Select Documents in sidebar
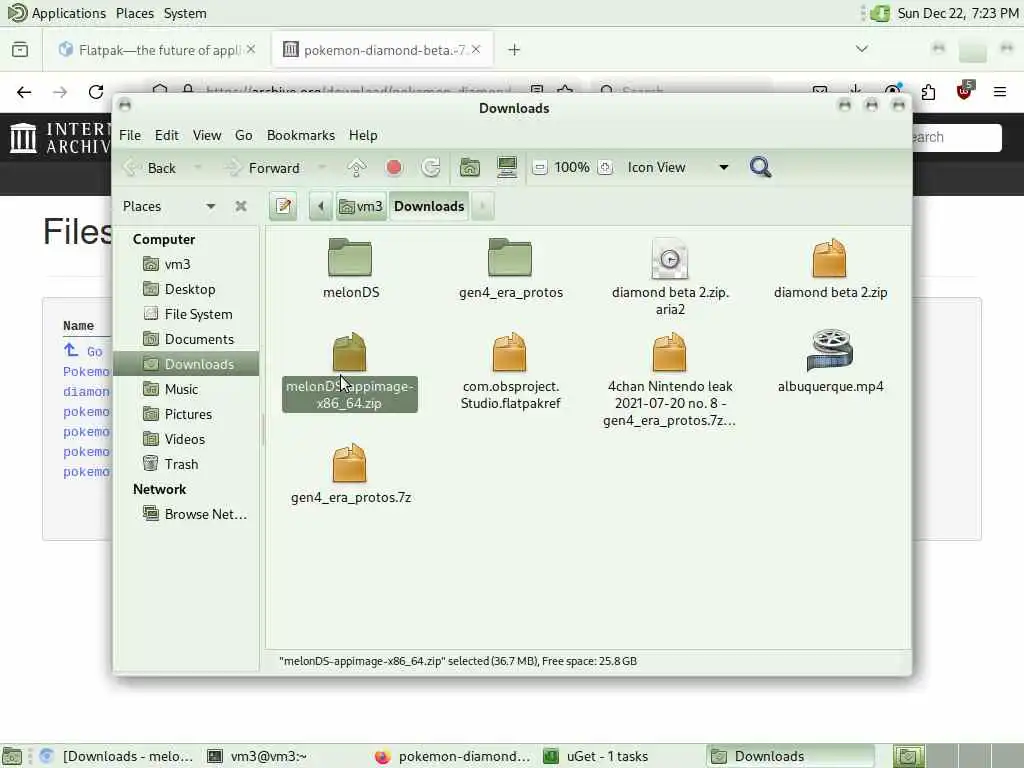The height and width of the screenshot is (768, 1024). pyautogui.click(x=186, y=339)
